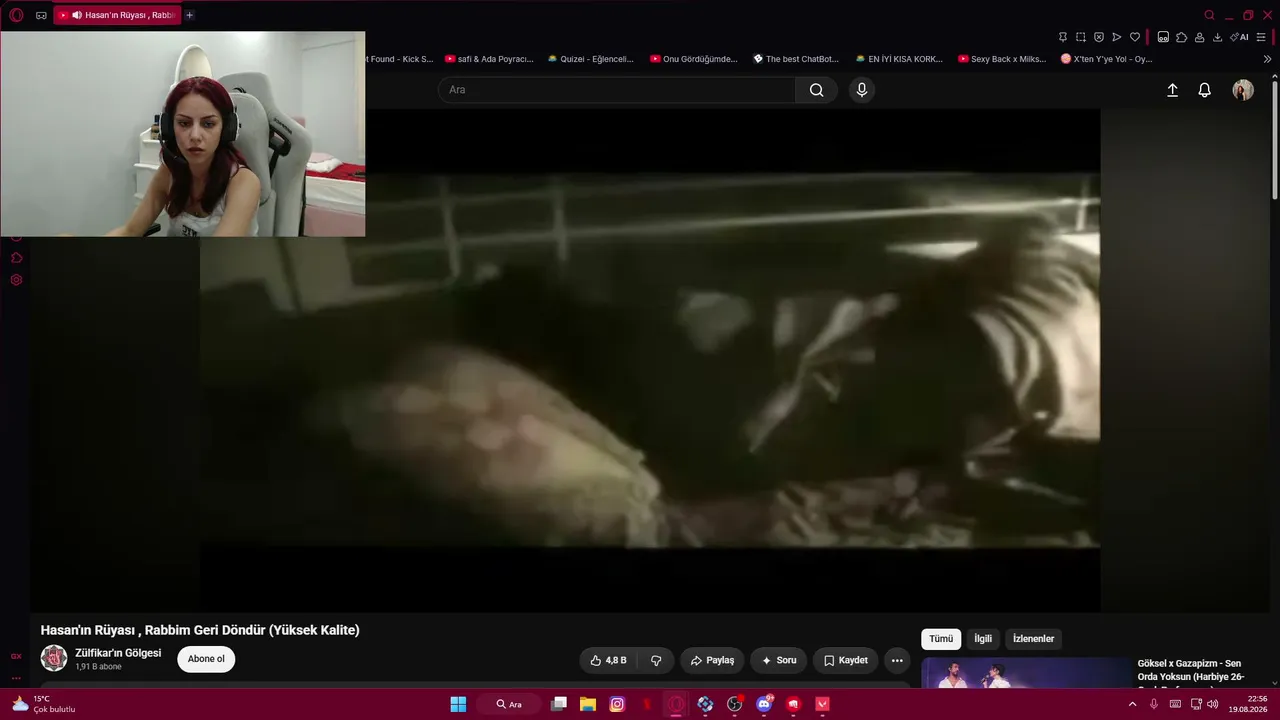The width and height of the screenshot is (1280, 720).
Task: Click the YouTube search magnifier button
Action: [x=817, y=90]
